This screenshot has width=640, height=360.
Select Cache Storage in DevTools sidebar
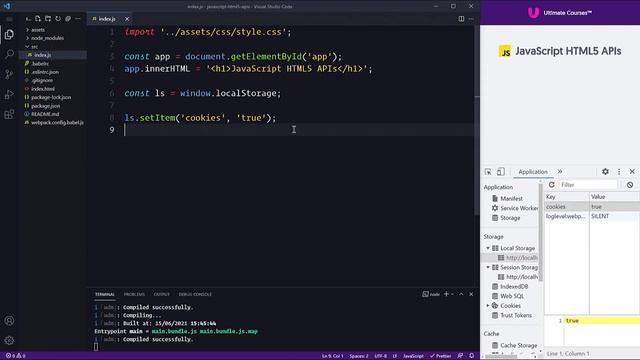click(518, 345)
